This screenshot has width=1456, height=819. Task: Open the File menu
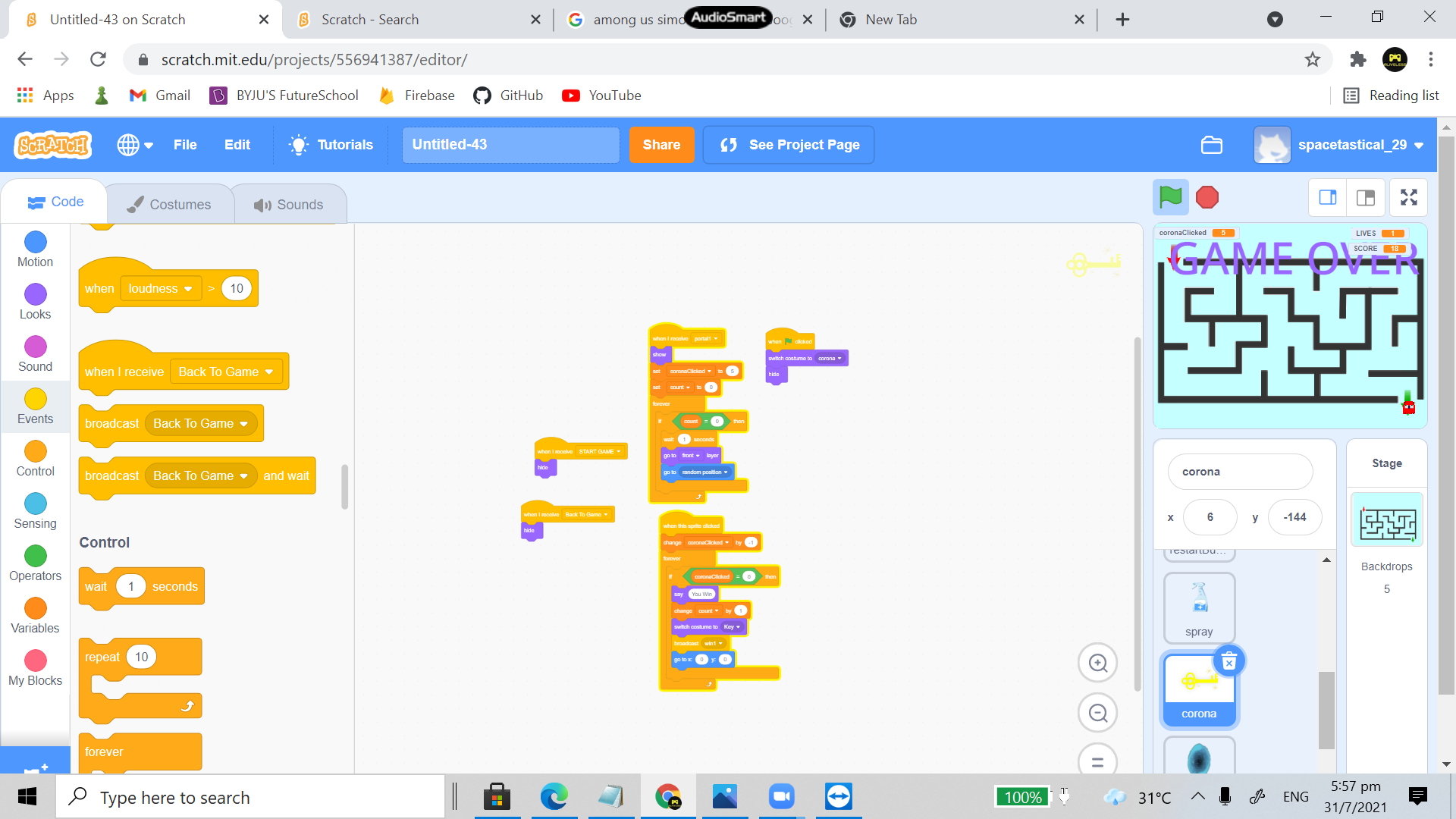[x=184, y=145]
